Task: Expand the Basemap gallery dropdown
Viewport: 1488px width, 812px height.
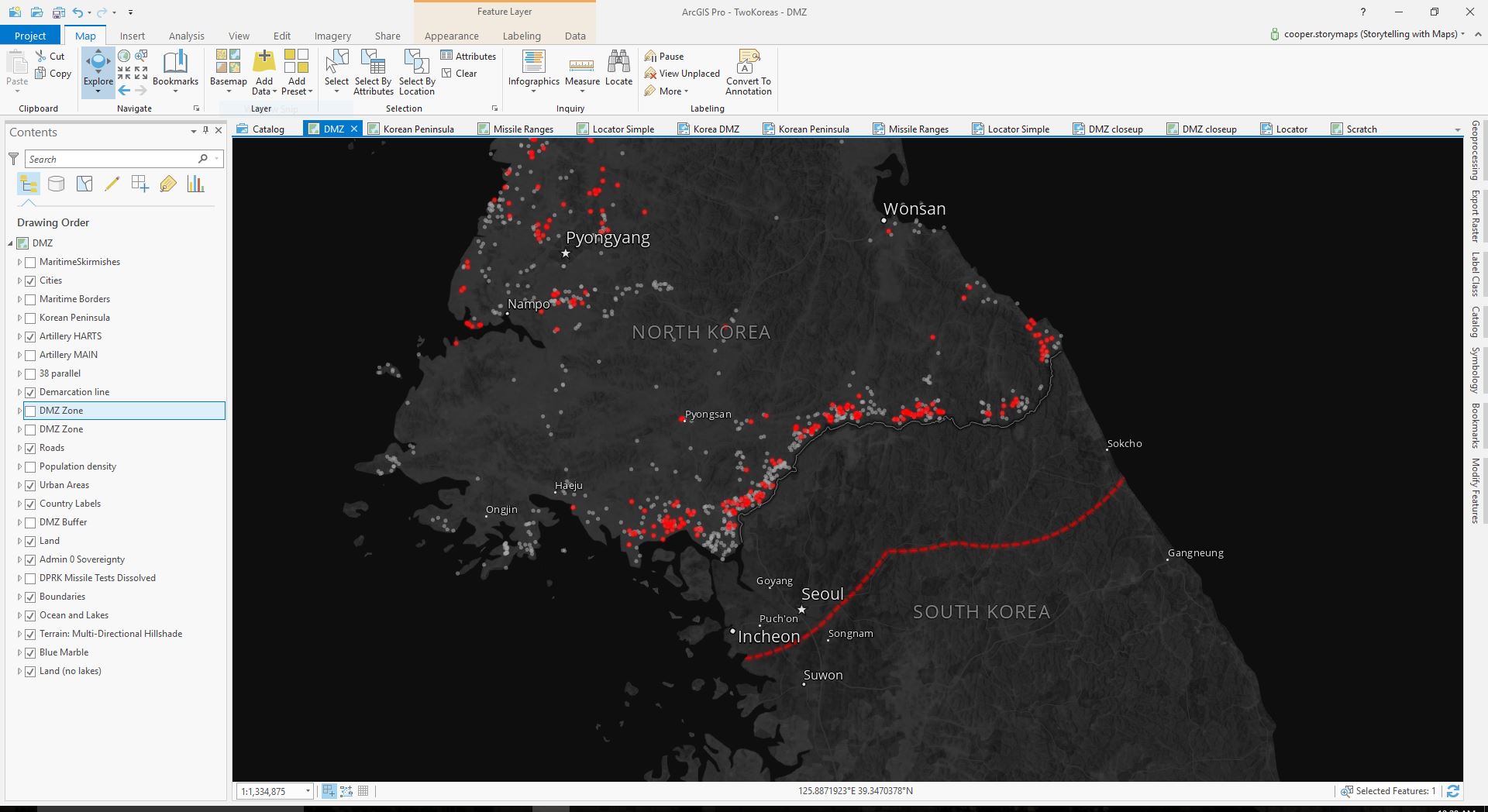Action: click(229, 91)
